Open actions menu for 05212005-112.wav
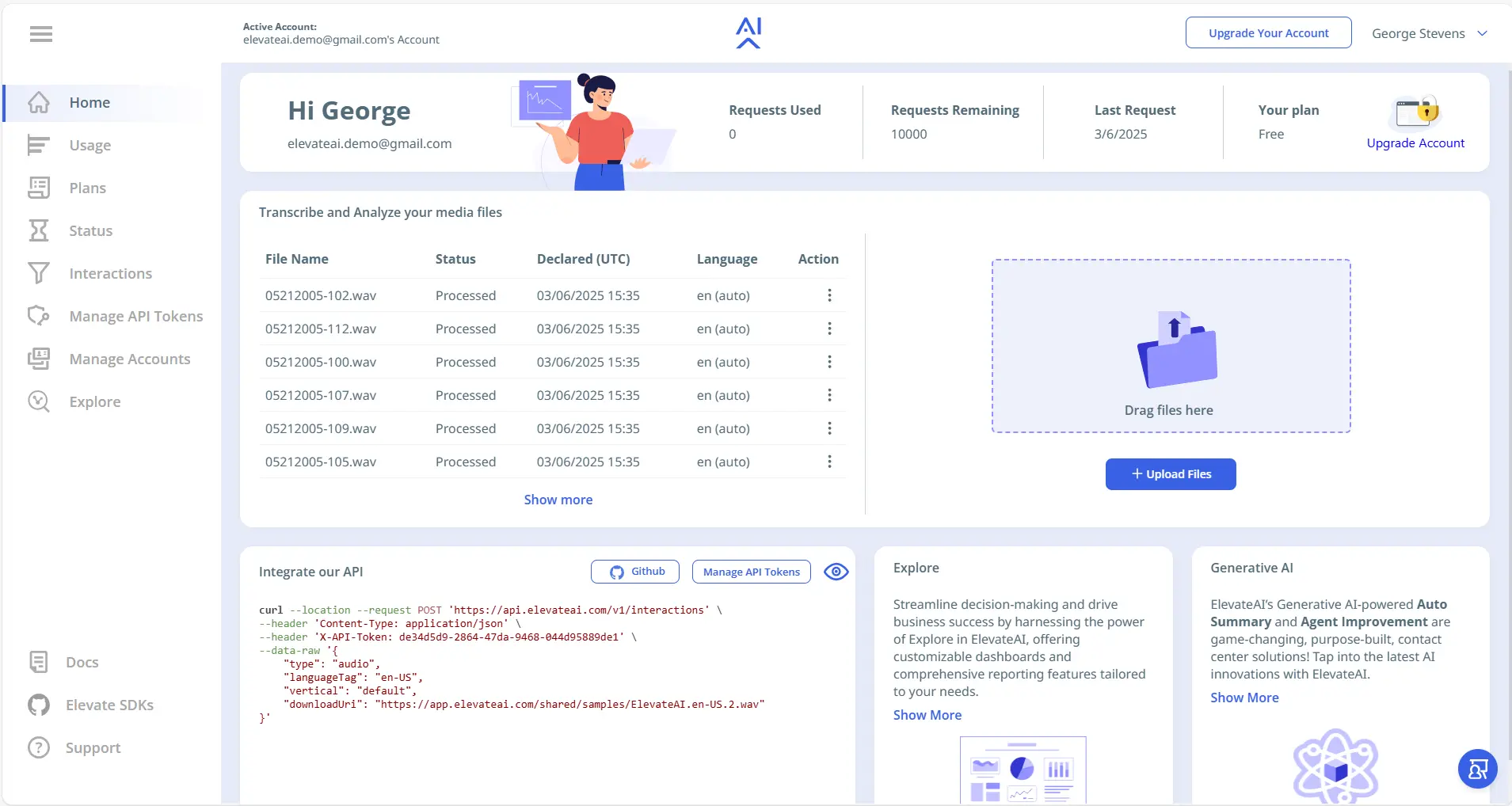Viewport: 1512px width, 806px height. pyautogui.click(x=829, y=329)
